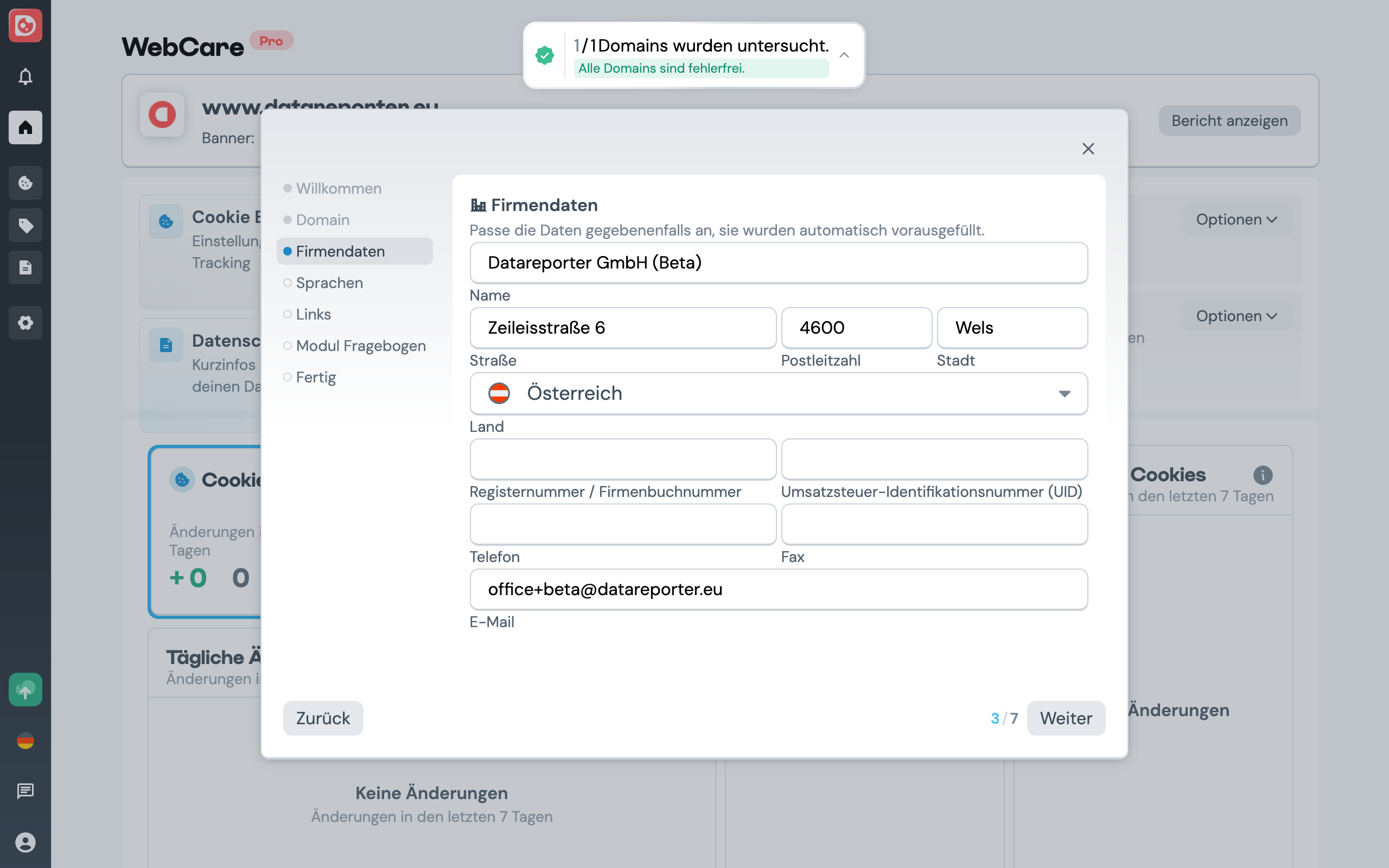
Task: Click Bericht anzeigen
Action: (1229, 120)
